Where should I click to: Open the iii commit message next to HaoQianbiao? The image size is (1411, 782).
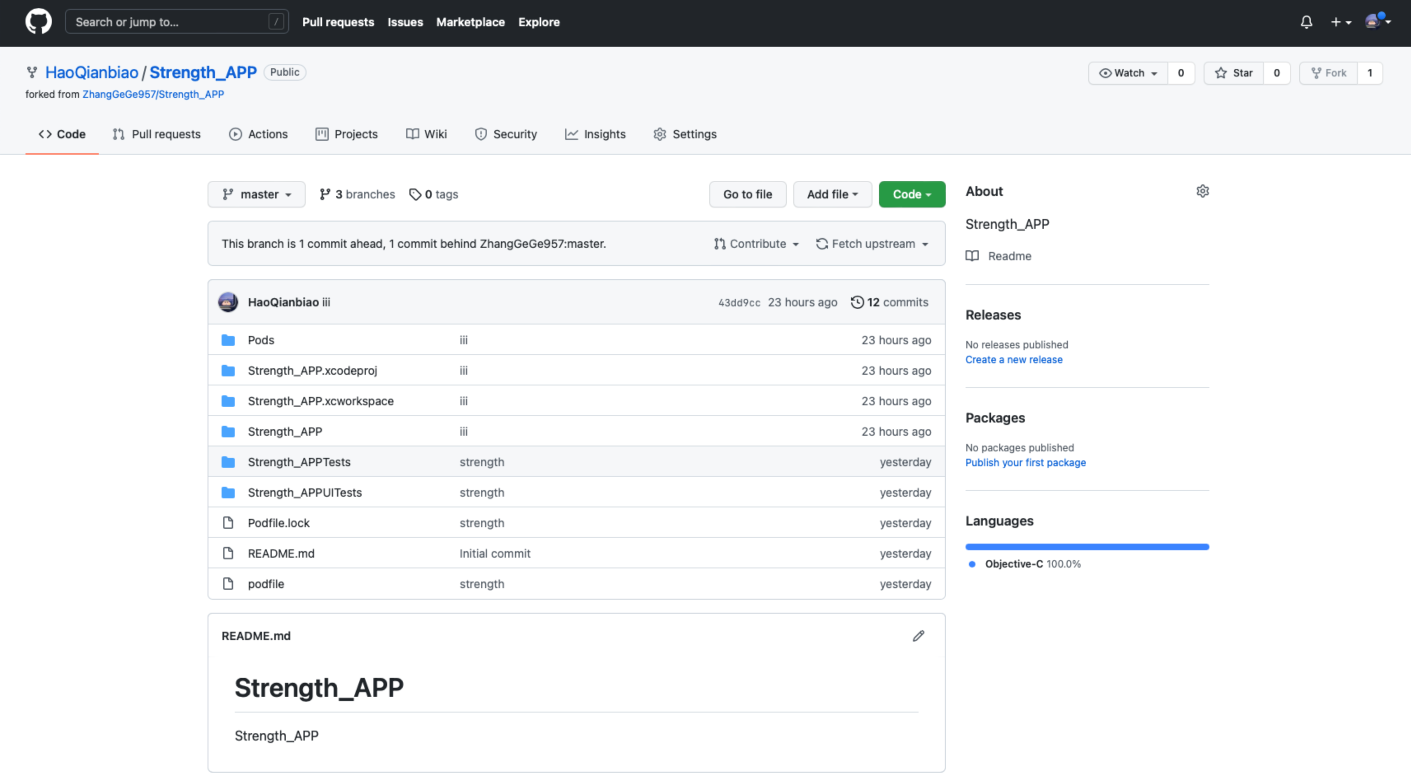coord(326,302)
